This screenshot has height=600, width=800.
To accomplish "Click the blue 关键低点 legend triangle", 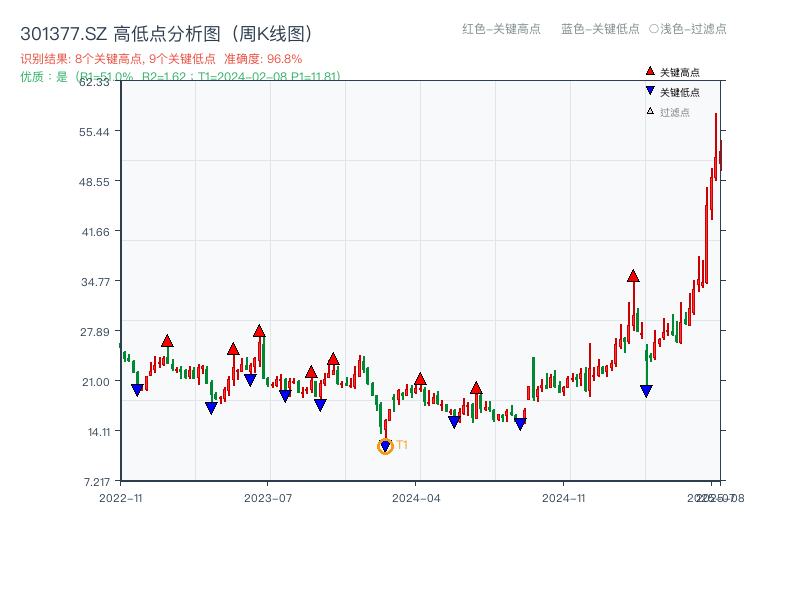I will pos(649,91).
